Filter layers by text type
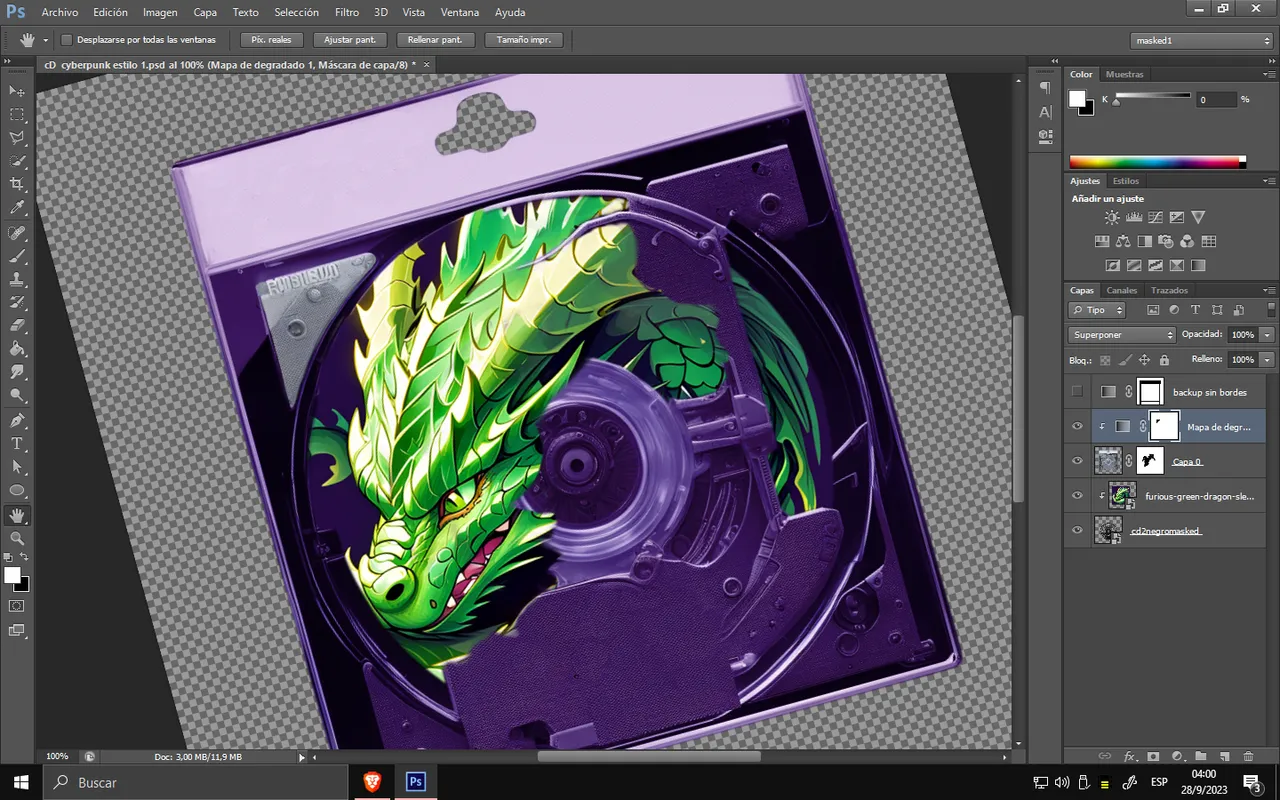 pyautogui.click(x=1195, y=310)
